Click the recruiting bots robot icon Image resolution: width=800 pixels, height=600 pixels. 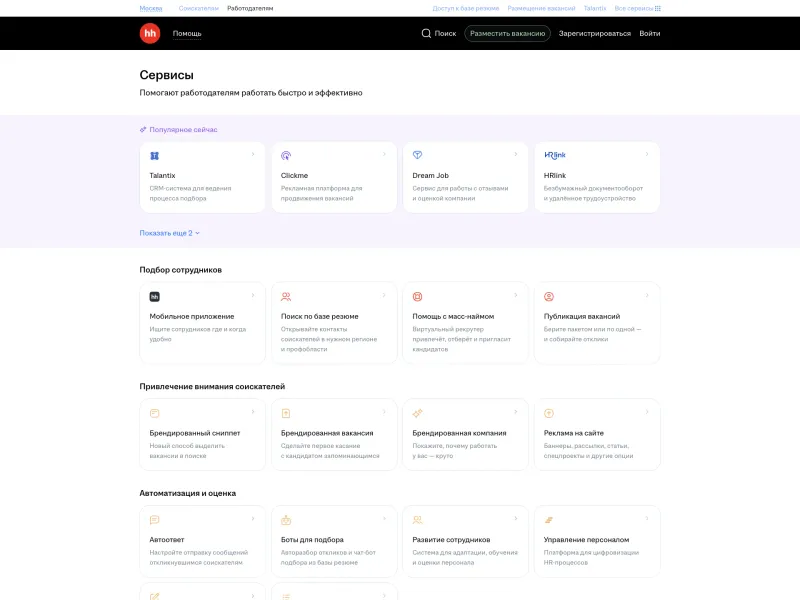(286, 520)
